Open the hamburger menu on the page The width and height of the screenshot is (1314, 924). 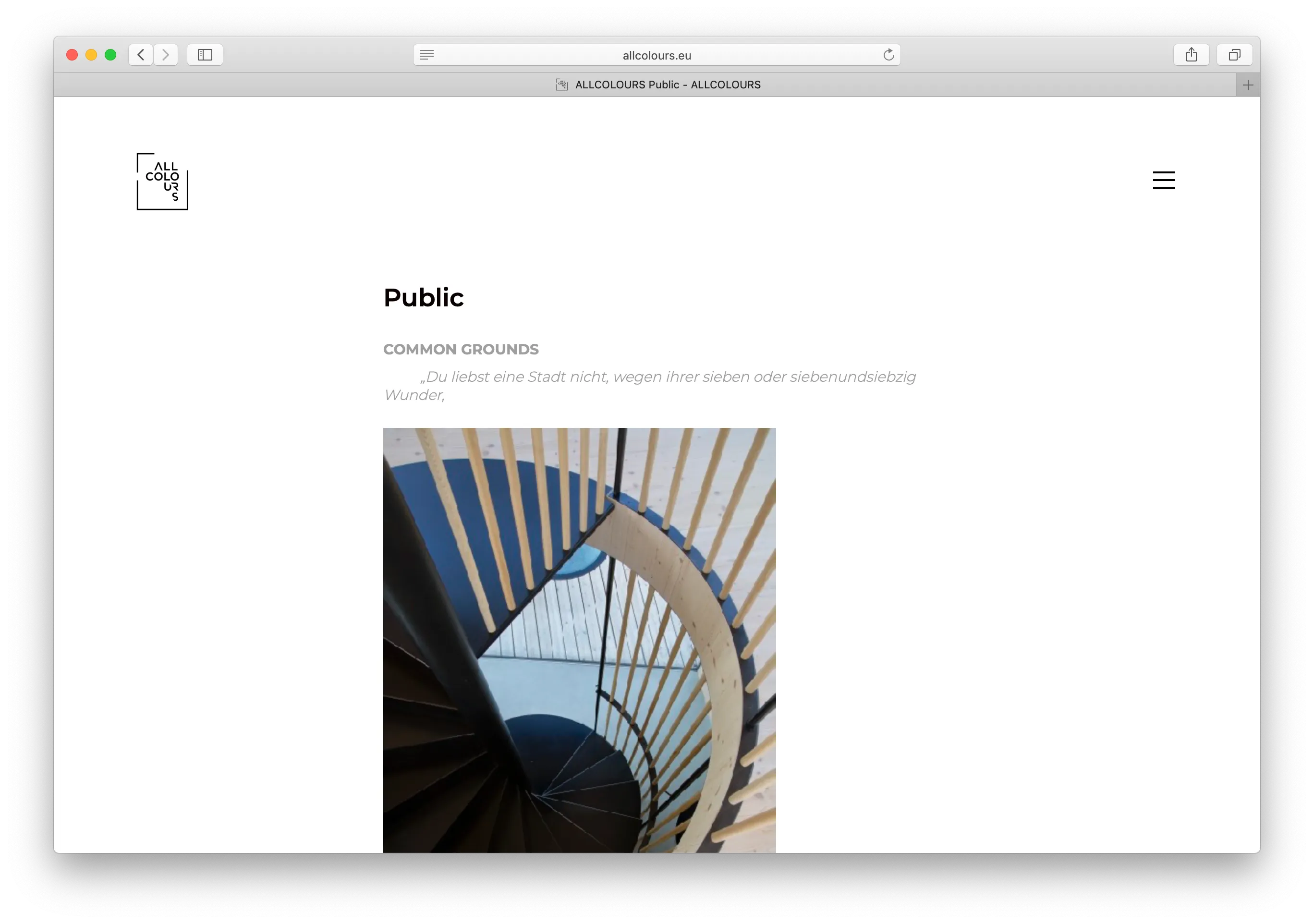(x=1164, y=180)
